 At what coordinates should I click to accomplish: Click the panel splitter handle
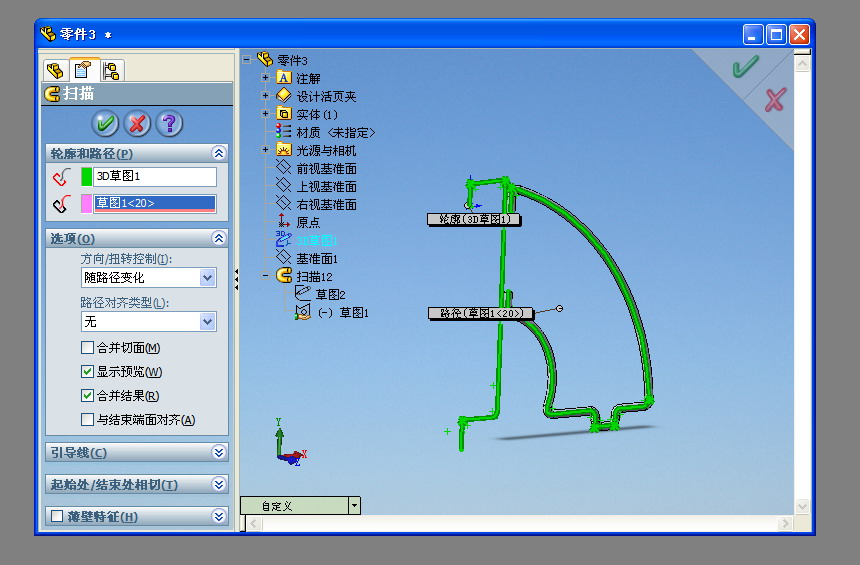(236, 279)
